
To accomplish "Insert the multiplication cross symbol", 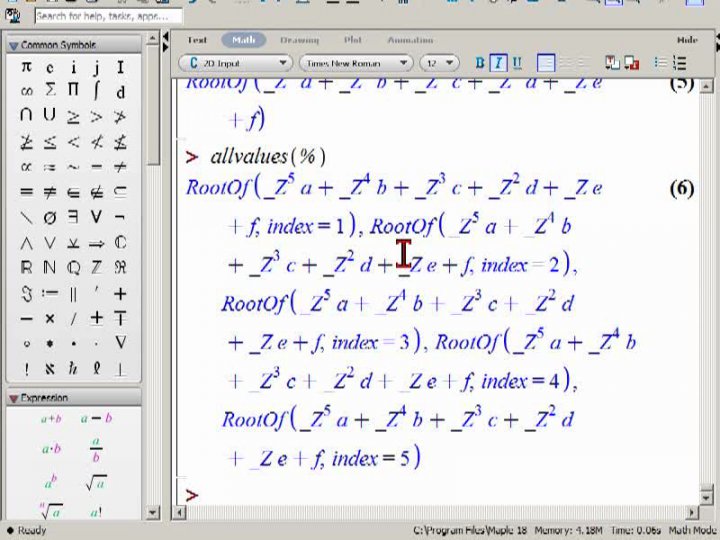I will coord(50,318).
